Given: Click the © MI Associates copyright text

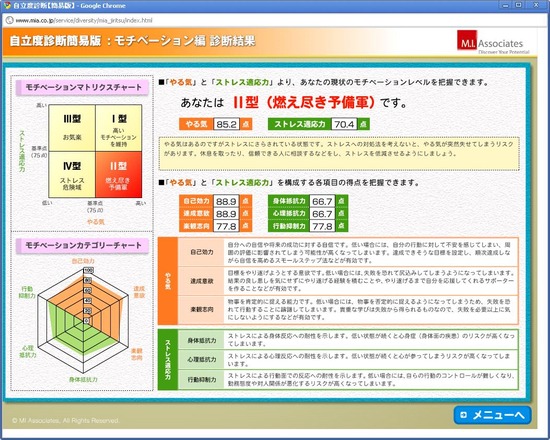Looking at the screenshot, I should click(x=66, y=420).
